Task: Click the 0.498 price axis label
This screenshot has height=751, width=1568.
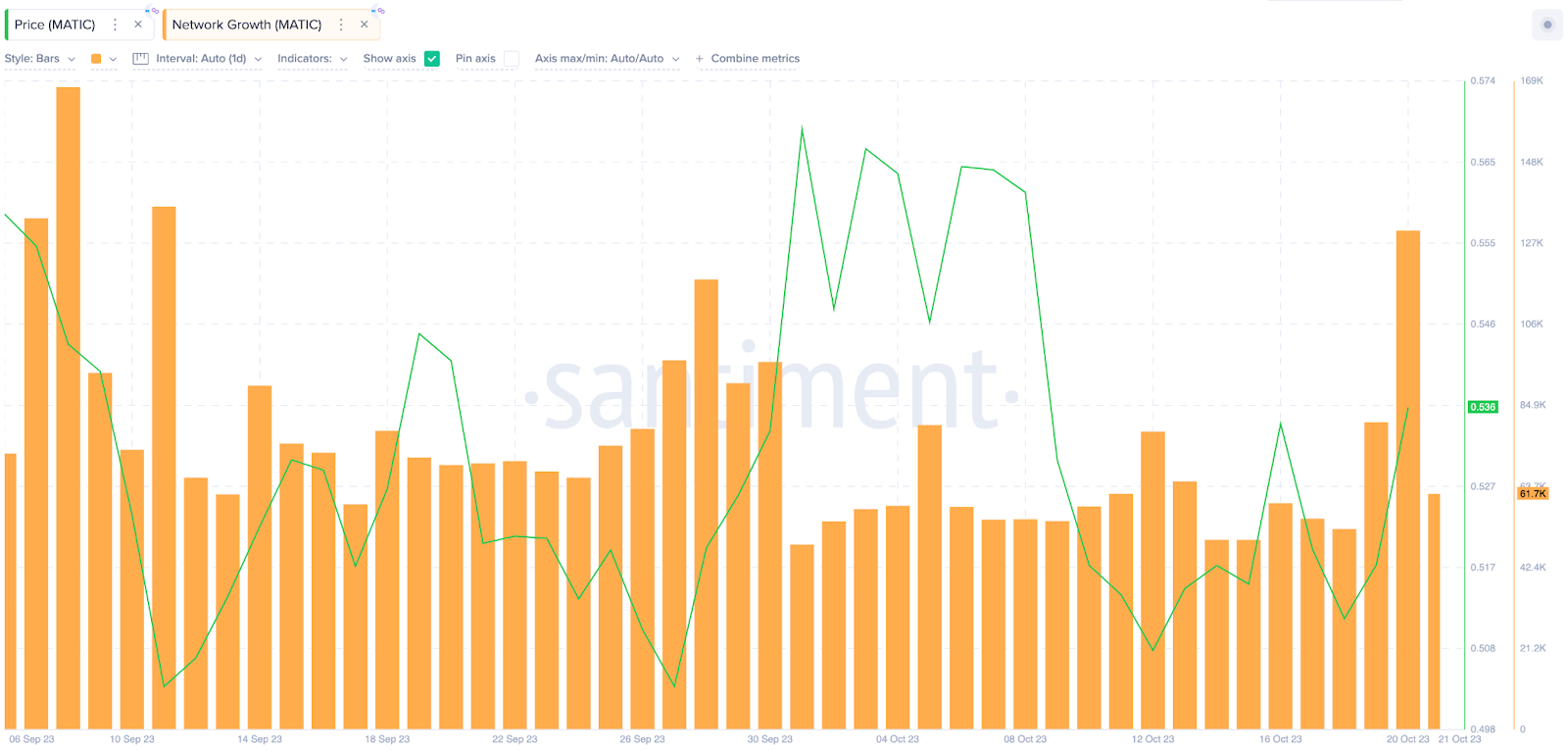Action: (1483, 729)
